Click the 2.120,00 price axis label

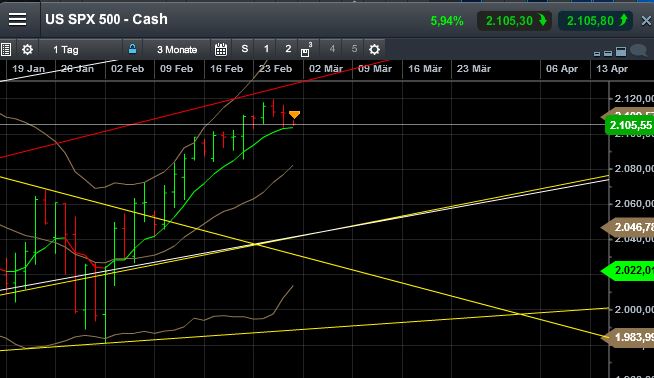634,98
